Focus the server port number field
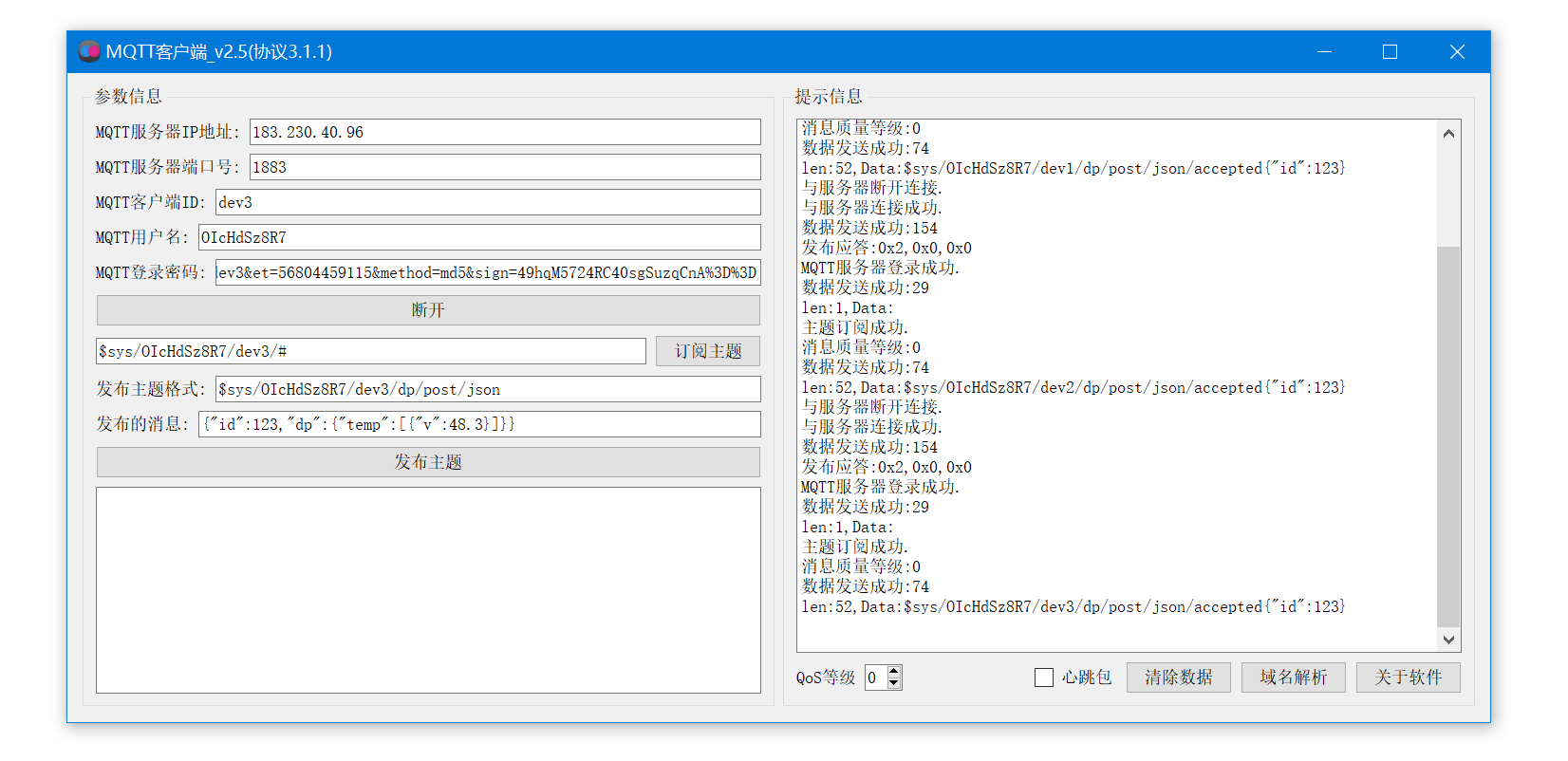Screen dimensions: 1568x761 pyautogui.click(x=505, y=167)
